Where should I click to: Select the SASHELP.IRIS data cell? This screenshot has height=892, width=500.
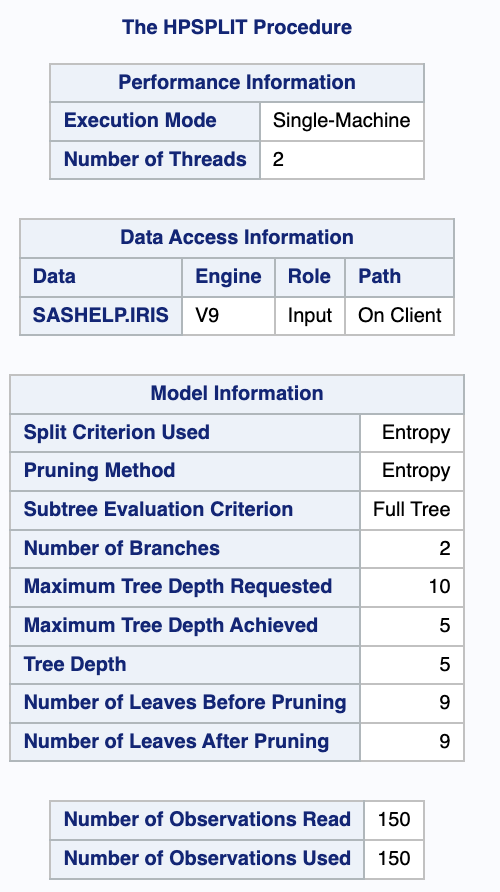[101, 316]
